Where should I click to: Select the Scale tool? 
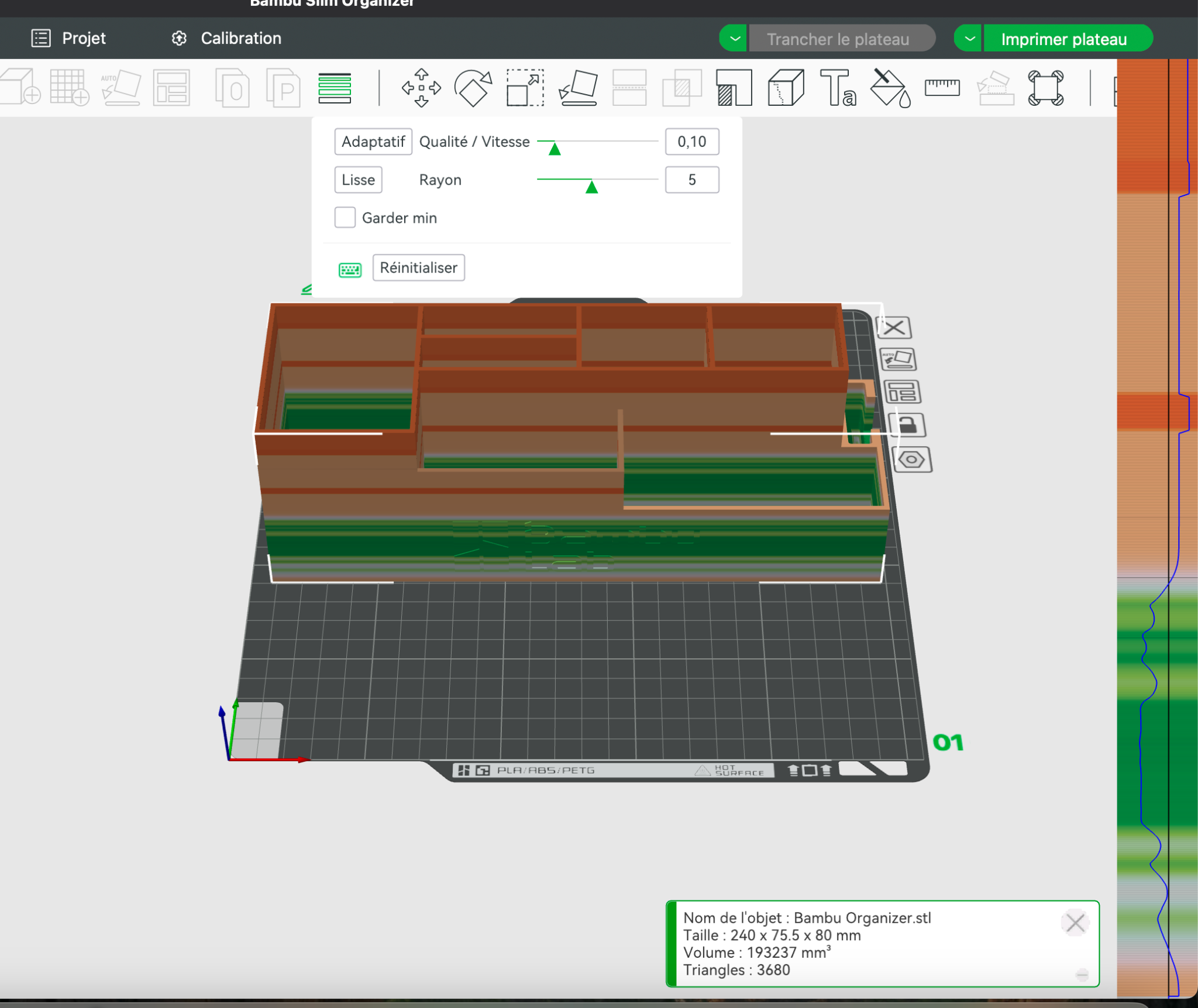525,88
